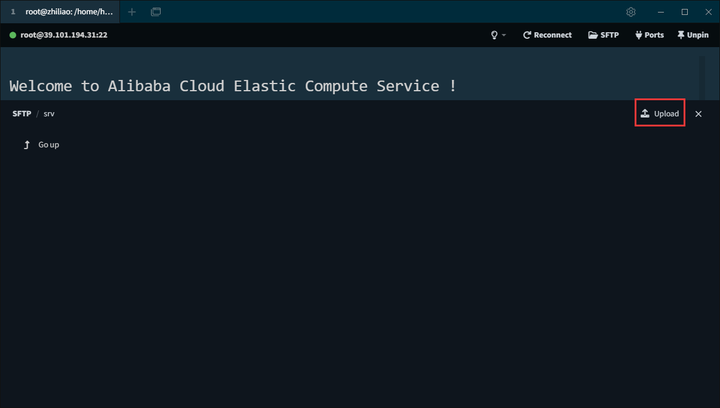The image size is (720, 408).
Task: Navigate to the SFTP root breadcrumb
Action: (x=22, y=114)
